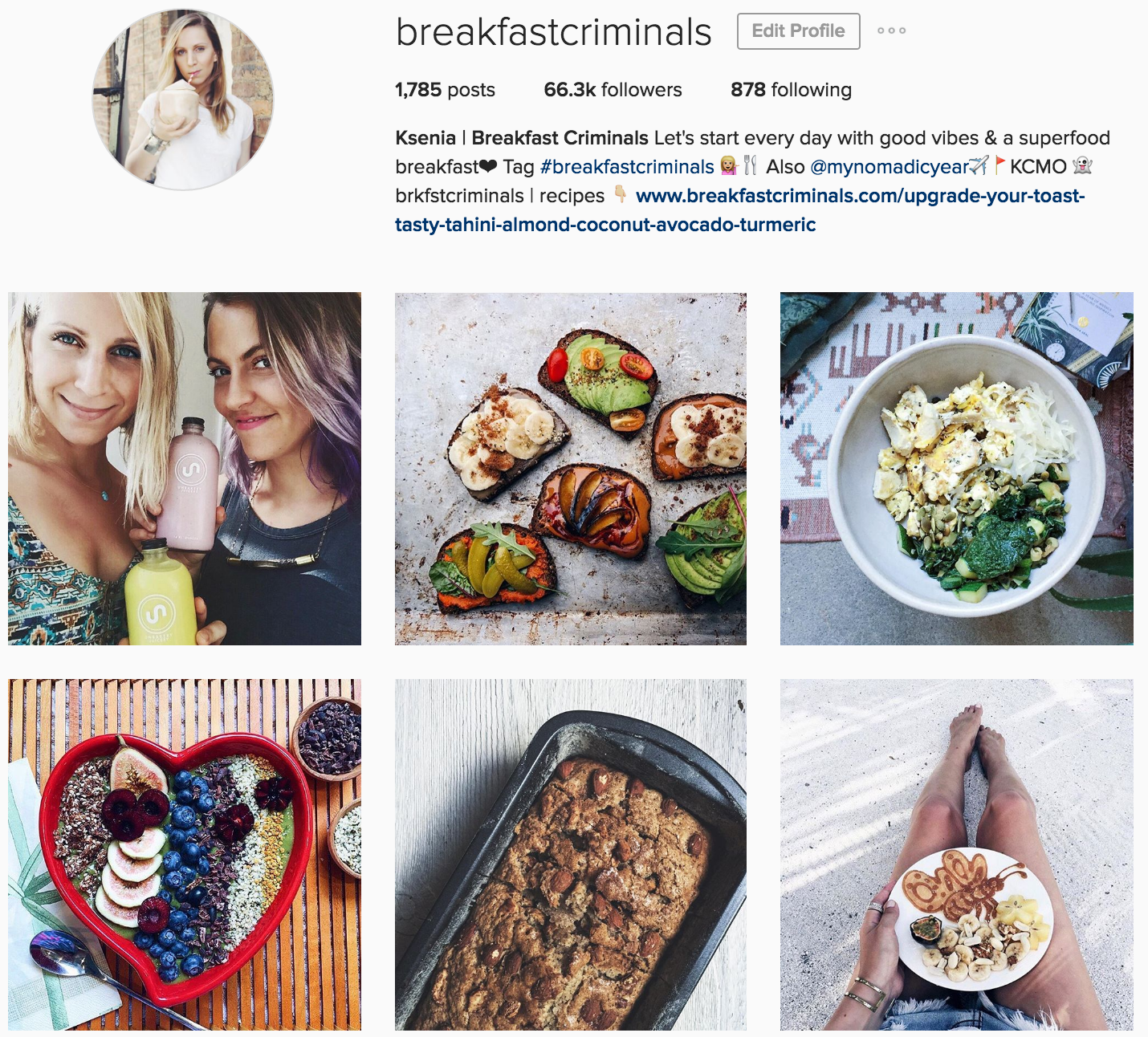Viewport: 1148px width, 1037px height.
Task: Open the red heart-shaped smoothie bowl post
Action: coord(185,855)
